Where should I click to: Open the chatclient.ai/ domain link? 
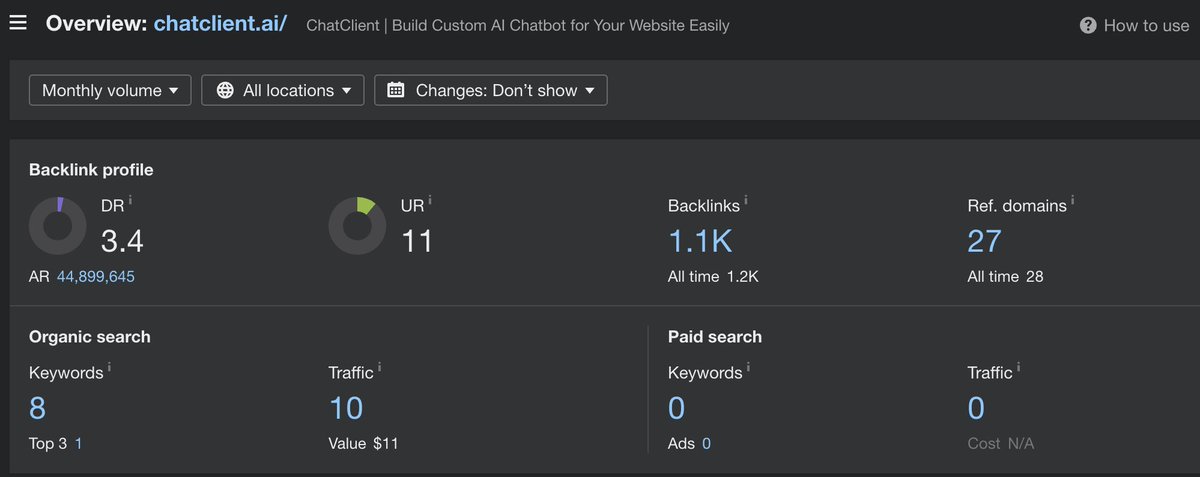220,23
